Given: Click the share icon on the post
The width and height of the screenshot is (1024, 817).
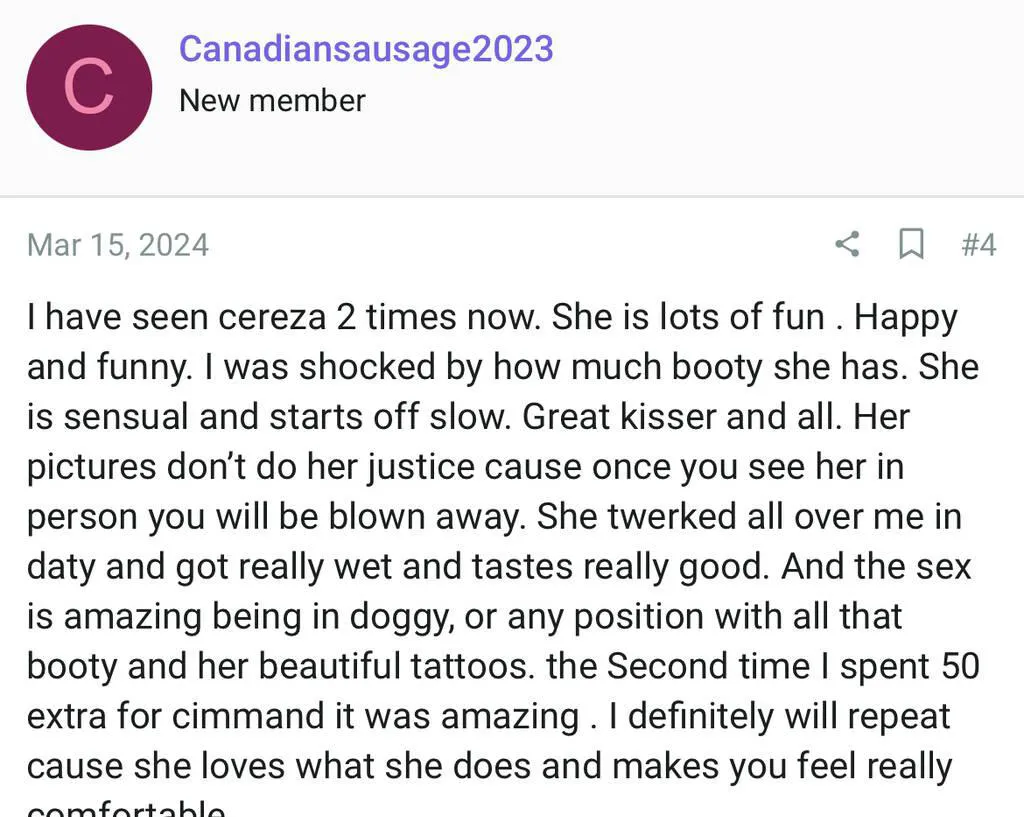Looking at the screenshot, I should pyautogui.click(x=847, y=244).
